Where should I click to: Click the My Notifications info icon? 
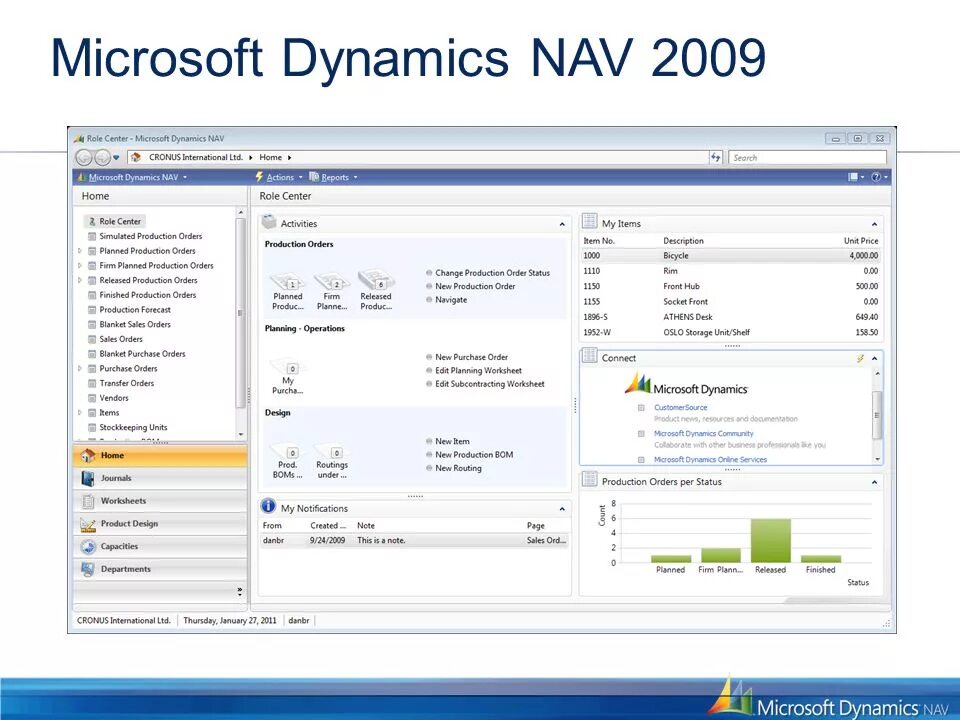pyautogui.click(x=268, y=506)
